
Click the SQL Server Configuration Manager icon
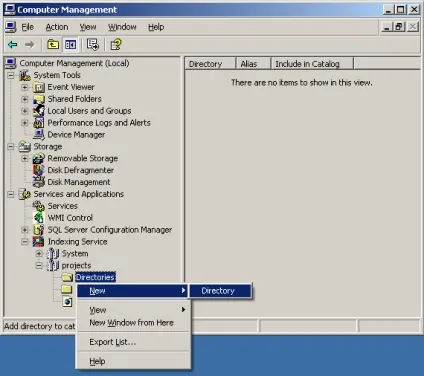(39, 230)
